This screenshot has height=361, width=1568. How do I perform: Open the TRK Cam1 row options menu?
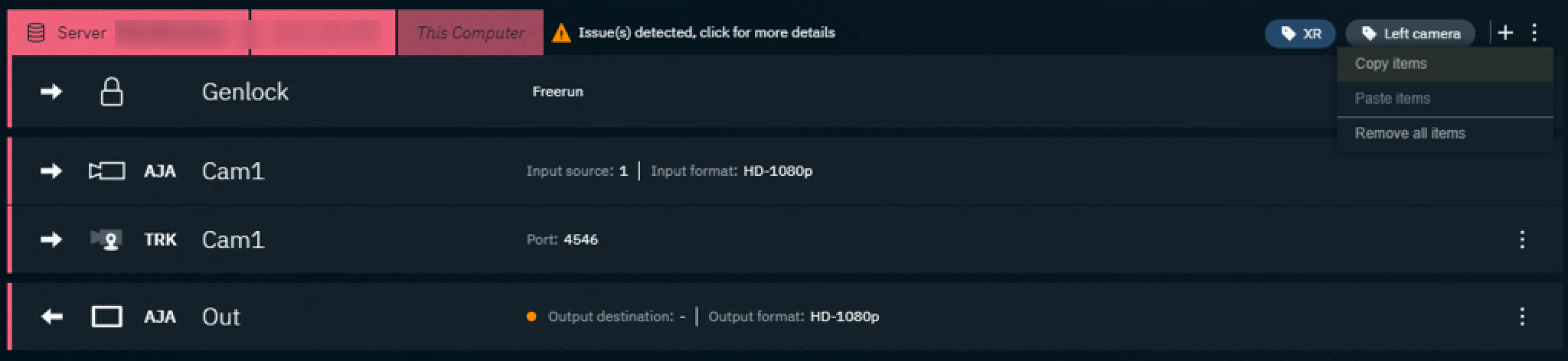[1522, 239]
